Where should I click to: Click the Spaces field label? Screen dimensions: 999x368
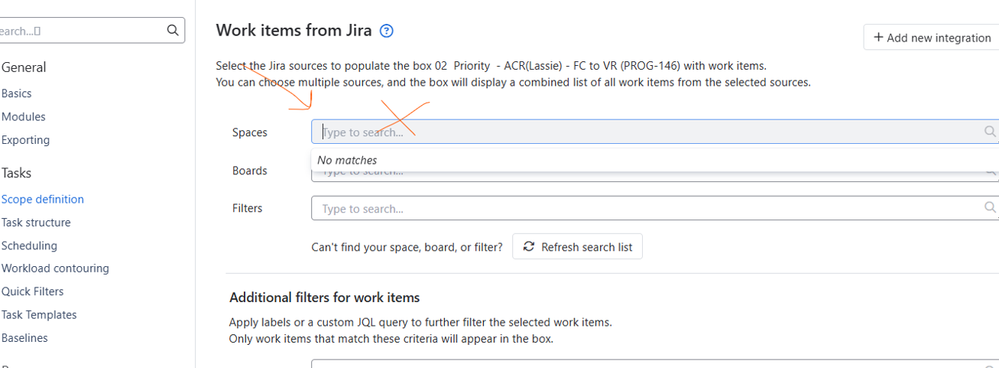[x=250, y=132]
